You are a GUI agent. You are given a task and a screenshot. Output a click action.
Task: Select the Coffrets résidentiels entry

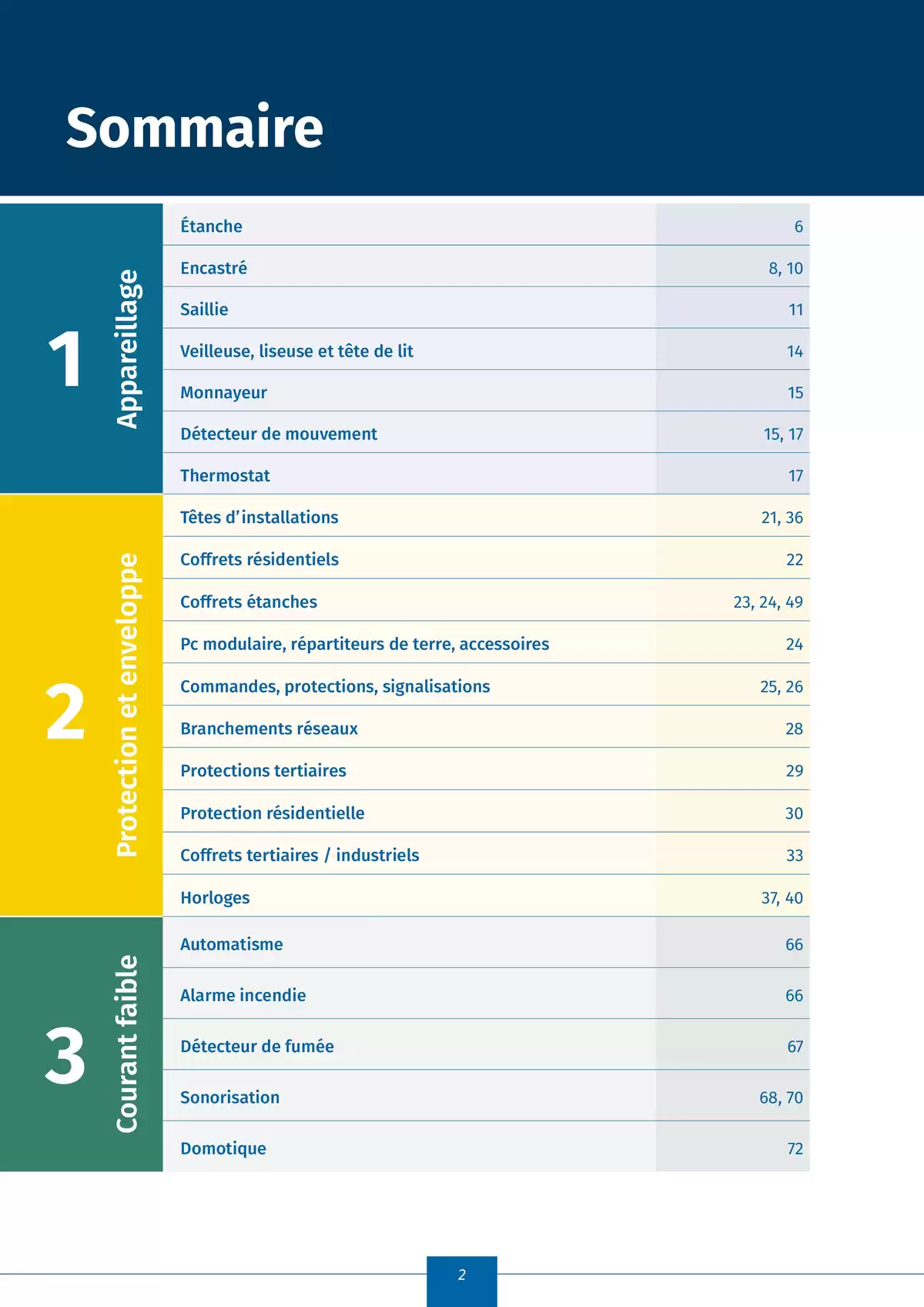[x=259, y=560]
